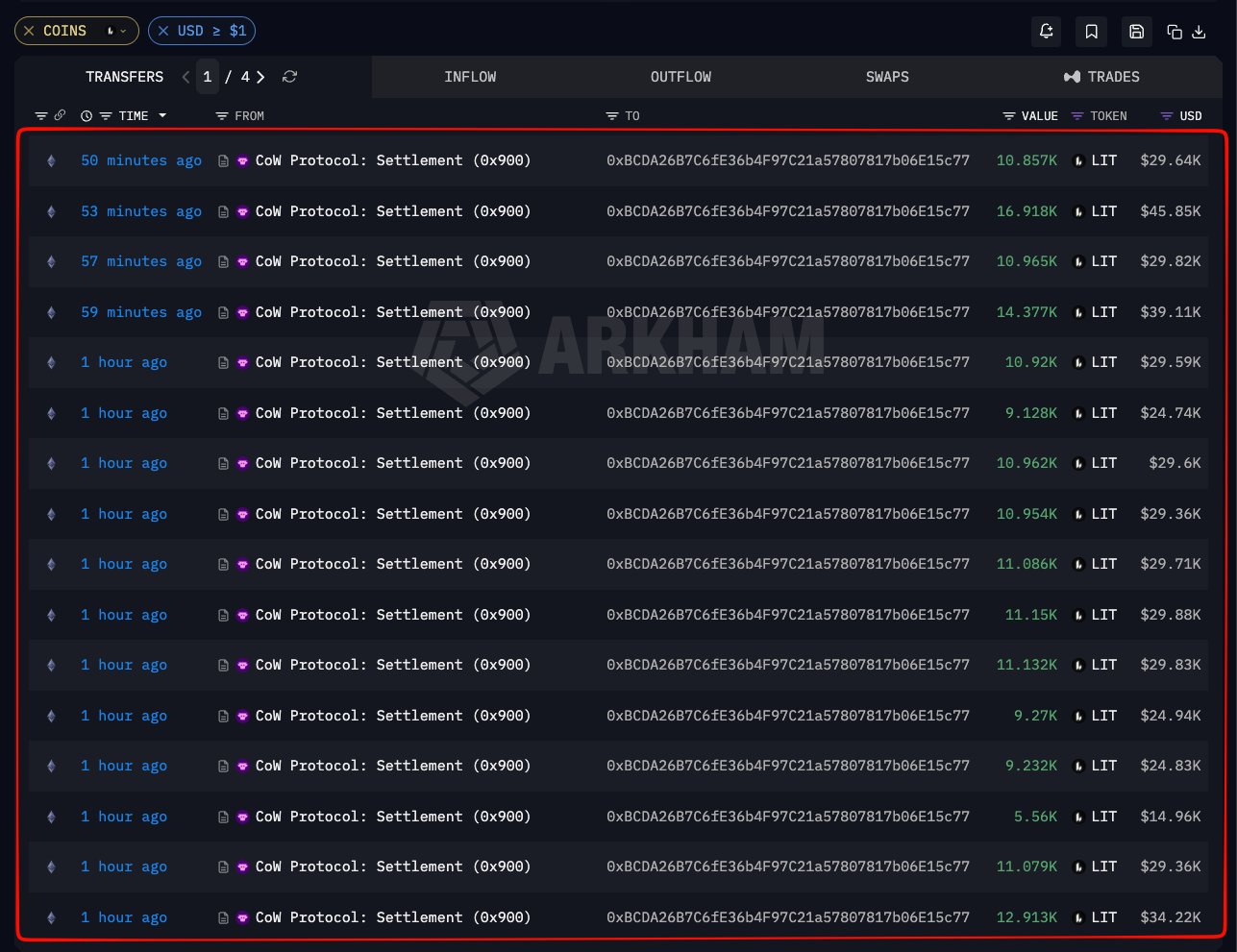Switch to the INFLOW tab

(470, 77)
